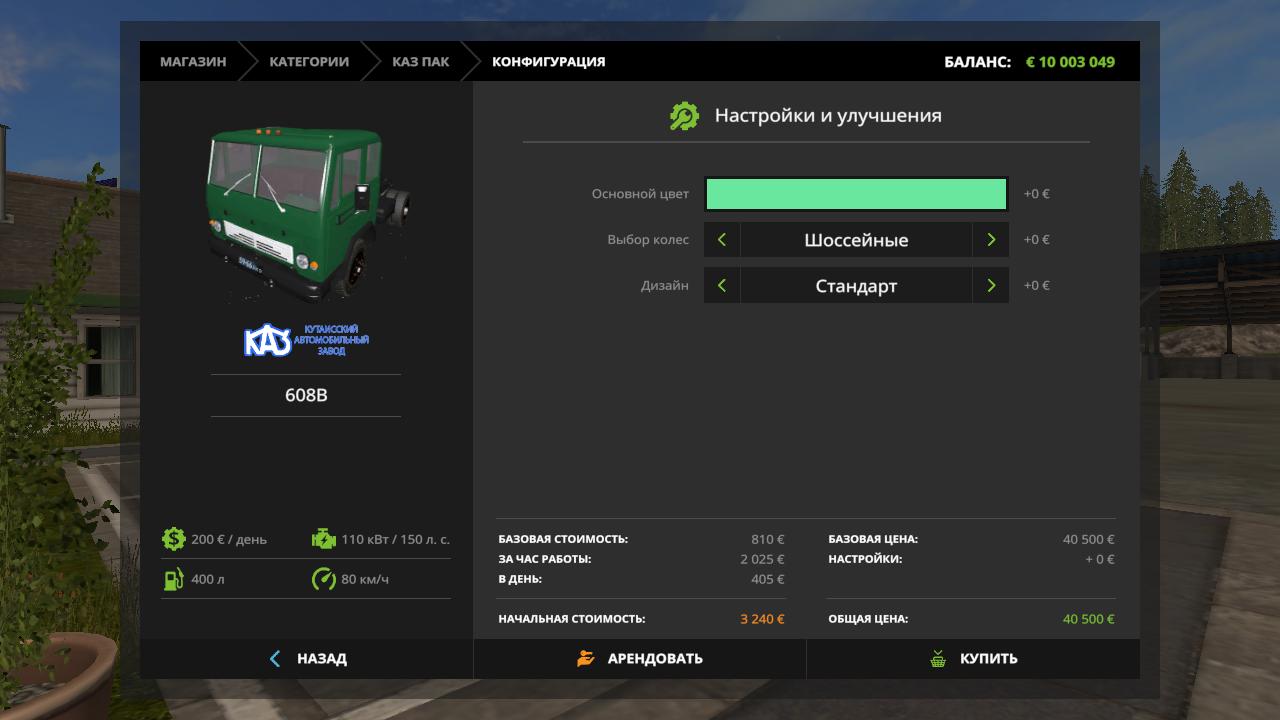Click the green truck preview image
The width and height of the screenshot is (1280, 720).
(x=306, y=212)
